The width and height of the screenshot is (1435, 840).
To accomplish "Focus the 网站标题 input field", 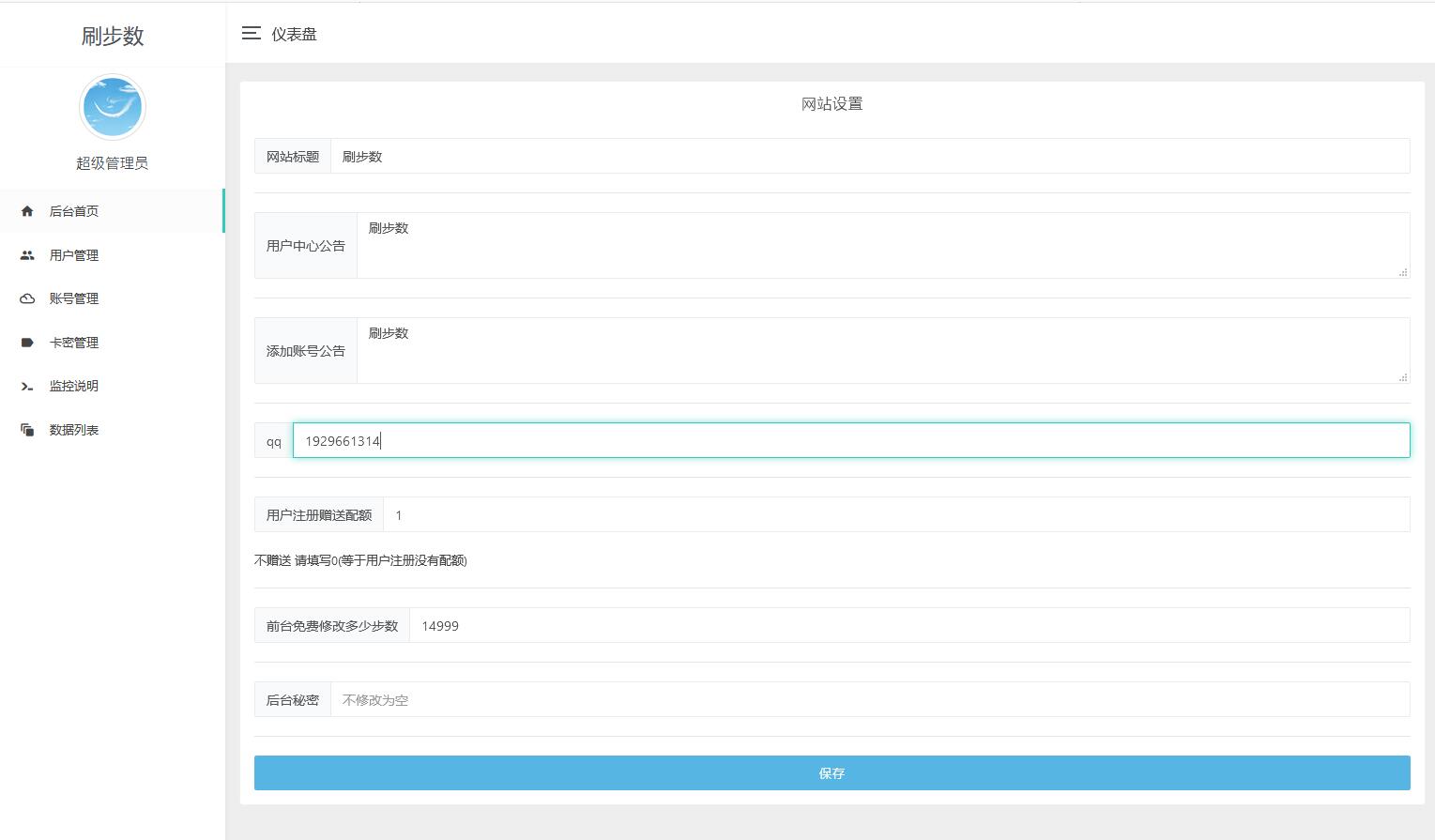I will point(869,157).
